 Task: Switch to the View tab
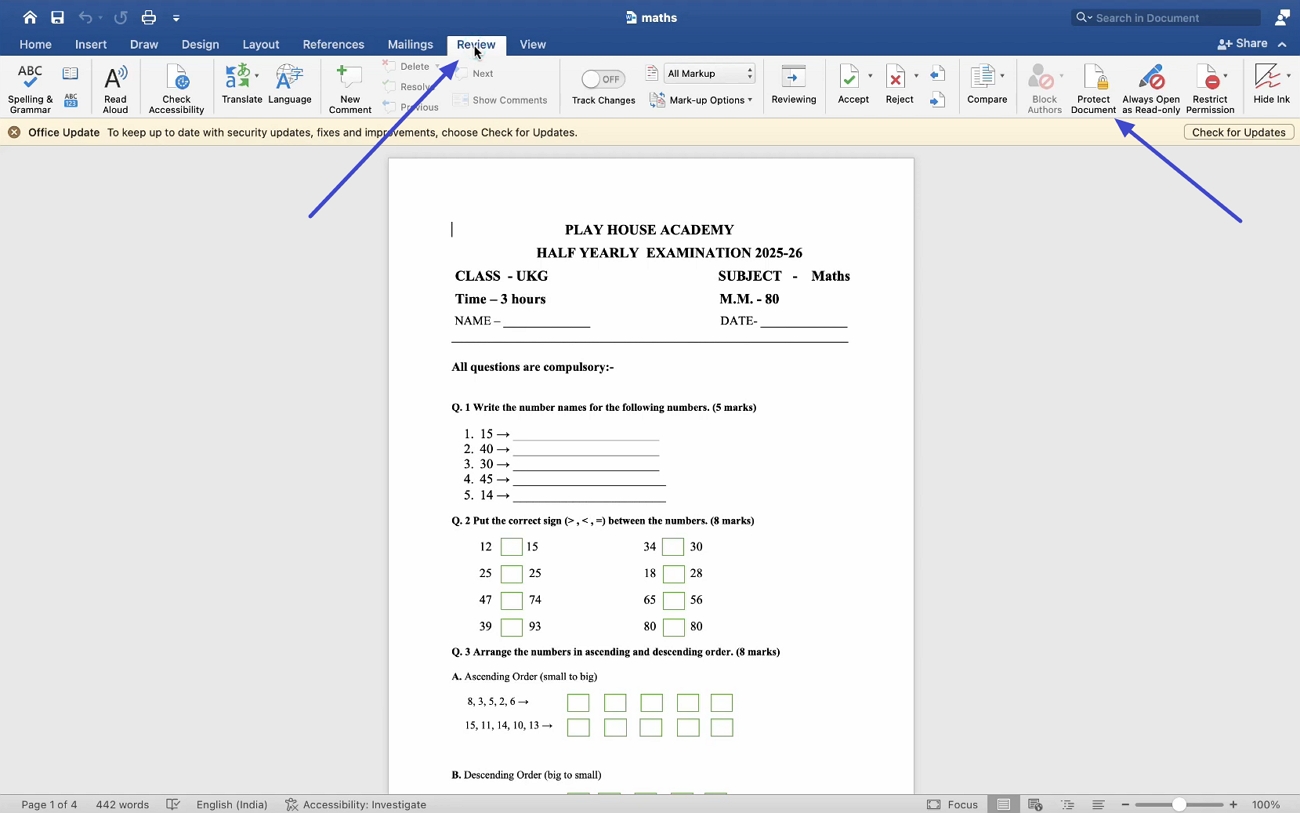533,44
